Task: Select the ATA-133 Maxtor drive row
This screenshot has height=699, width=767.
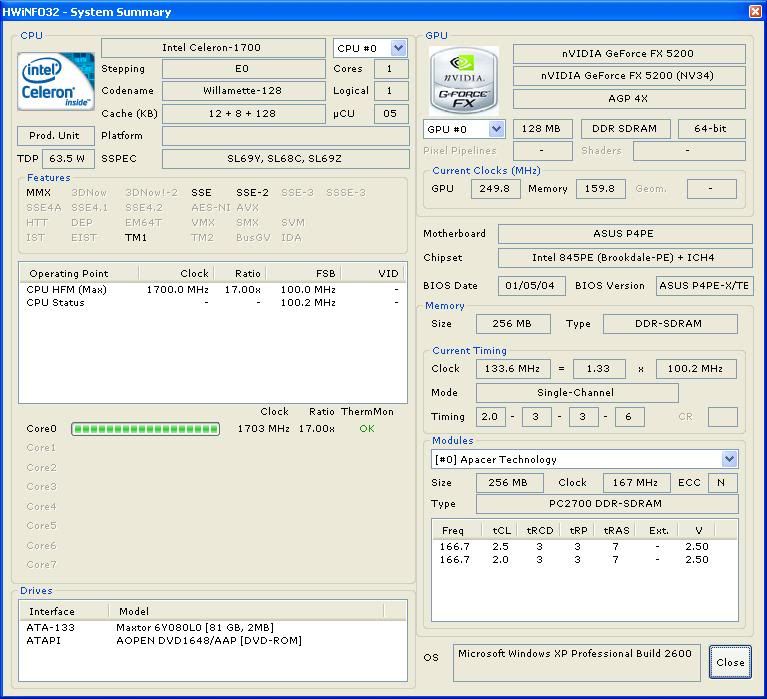Action: point(212,628)
